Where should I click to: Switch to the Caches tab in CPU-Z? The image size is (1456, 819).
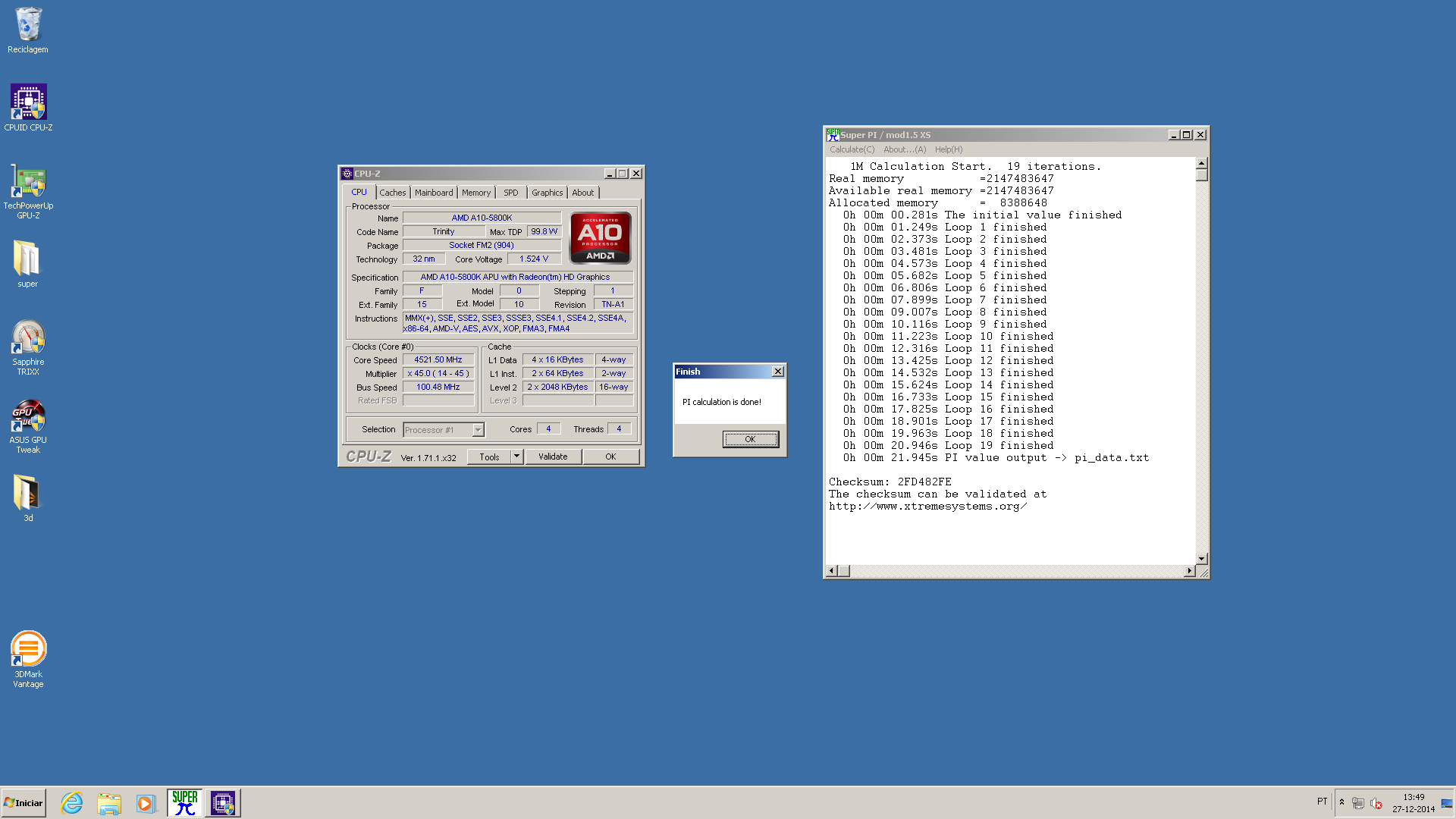click(393, 193)
